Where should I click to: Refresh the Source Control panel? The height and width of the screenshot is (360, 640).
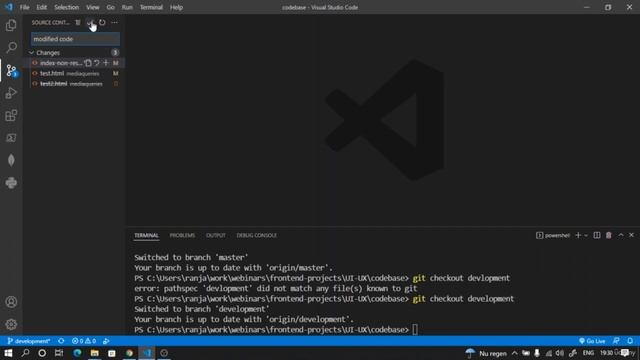point(102,22)
